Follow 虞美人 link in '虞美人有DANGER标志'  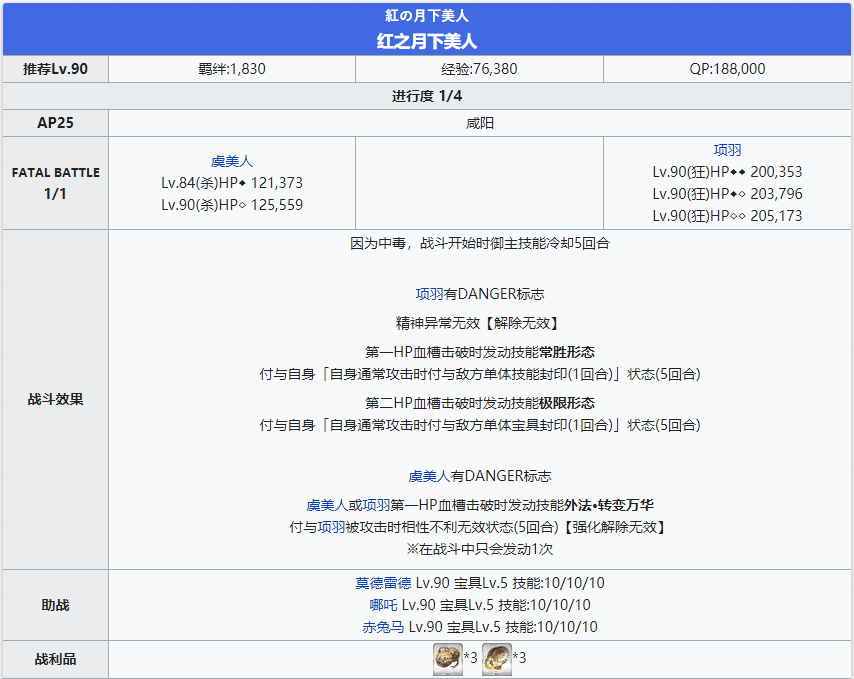[x=429, y=476]
